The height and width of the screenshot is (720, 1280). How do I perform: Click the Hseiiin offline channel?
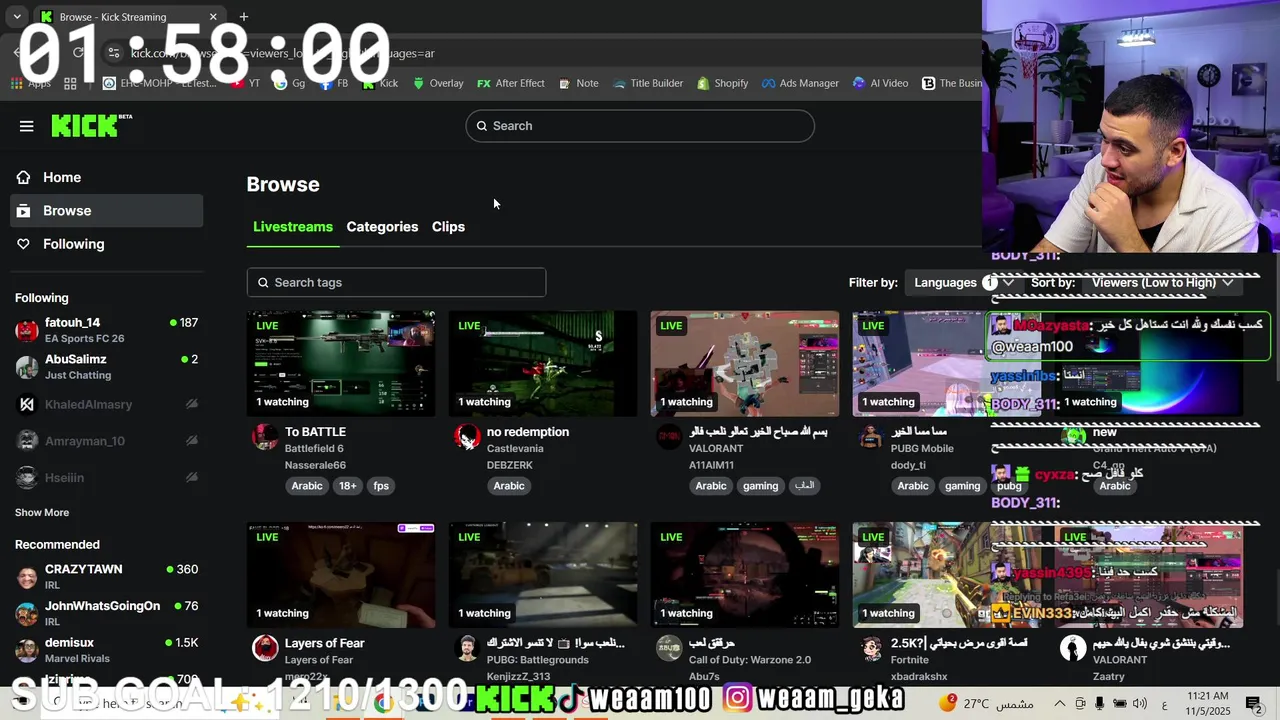coord(107,478)
